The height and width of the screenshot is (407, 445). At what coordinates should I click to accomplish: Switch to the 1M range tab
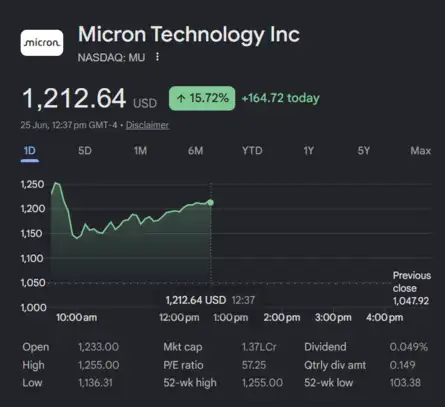coord(140,151)
